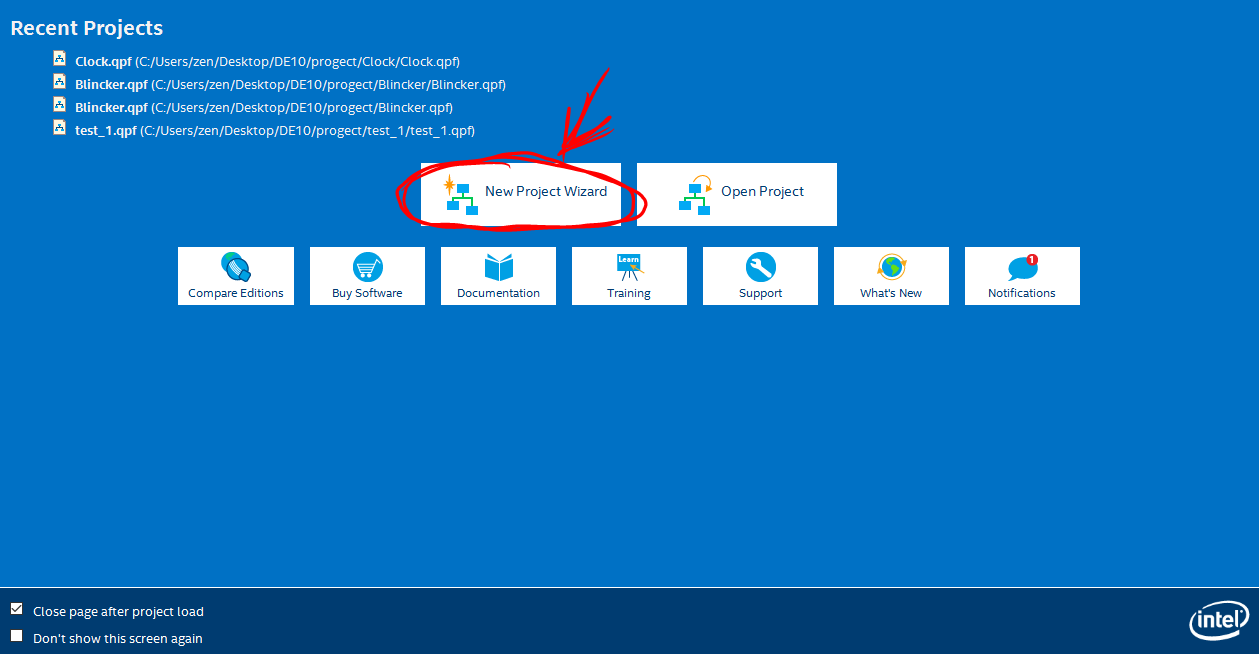The height and width of the screenshot is (654, 1259).
Task: Click the file icon beside test_1.qpf
Action: tap(60, 128)
